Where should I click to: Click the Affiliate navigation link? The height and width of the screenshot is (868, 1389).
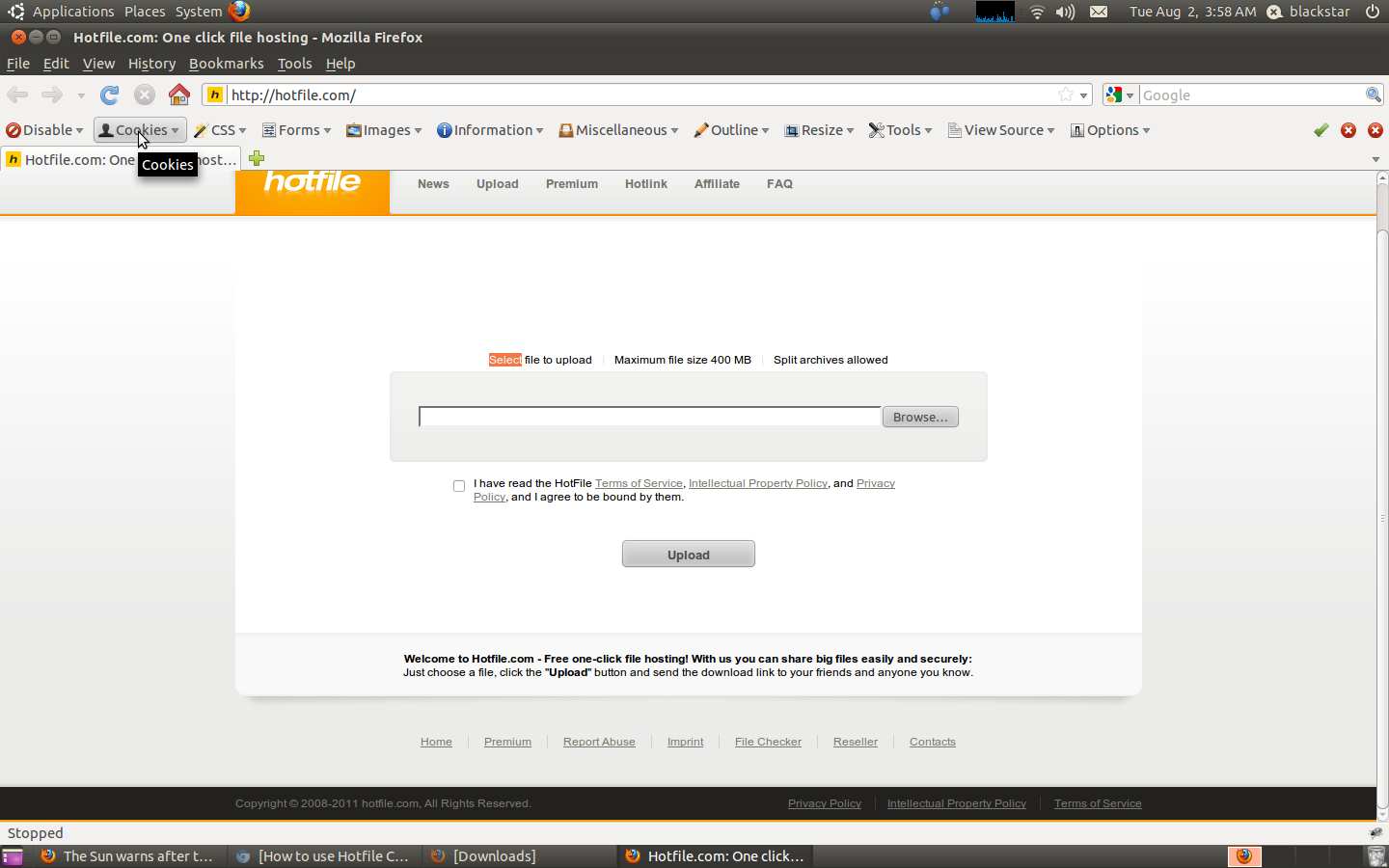coord(717,184)
